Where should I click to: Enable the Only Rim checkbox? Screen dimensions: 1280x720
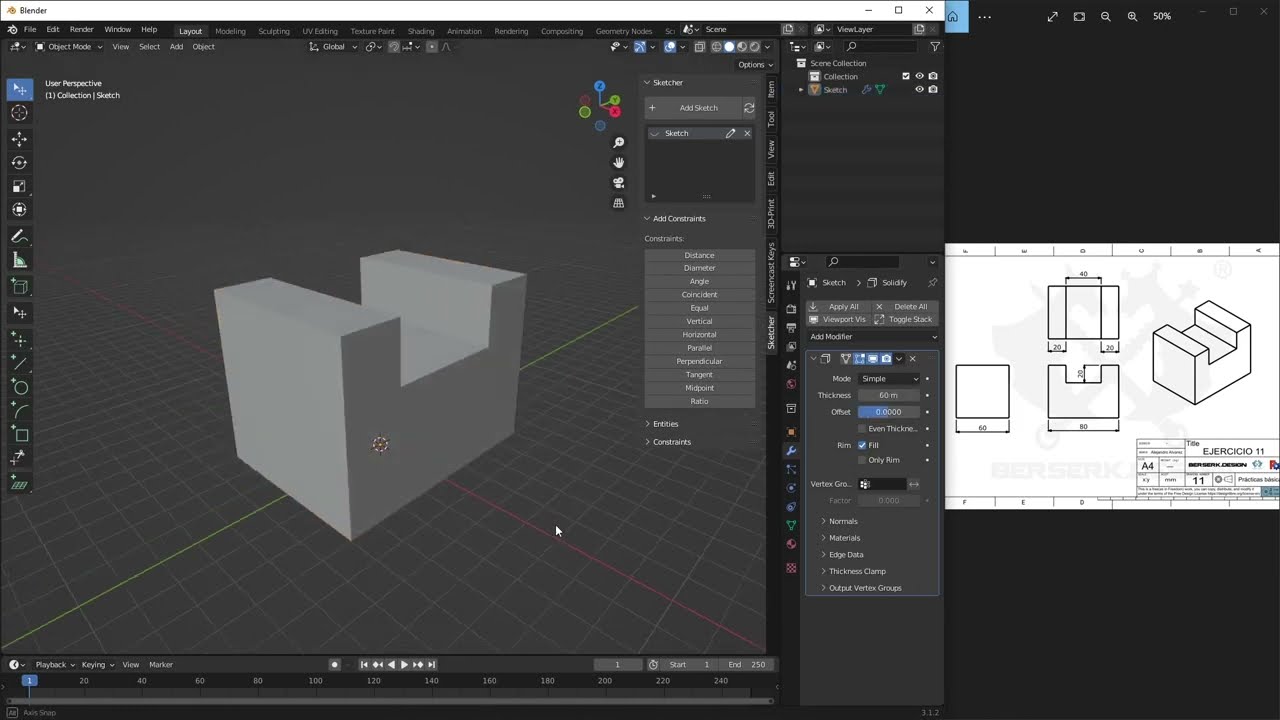click(x=862, y=460)
